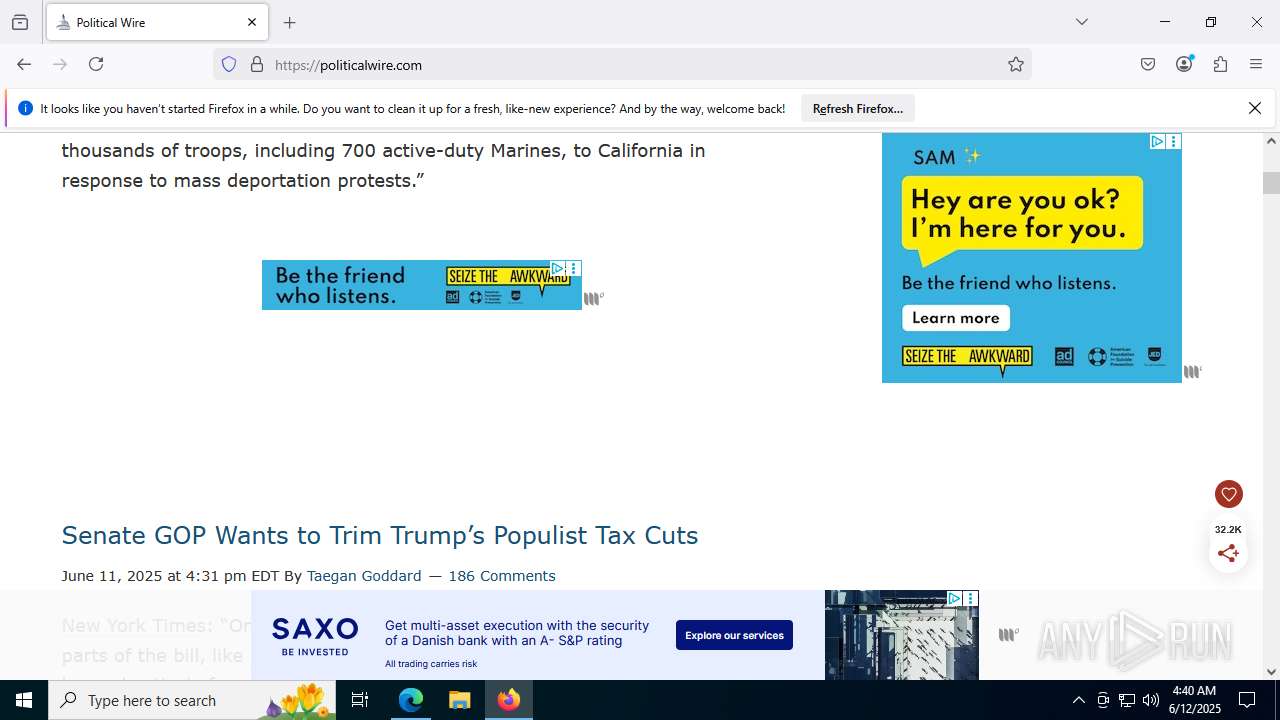
Task: Click Explore our services on Saxo ad
Action: click(x=734, y=635)
